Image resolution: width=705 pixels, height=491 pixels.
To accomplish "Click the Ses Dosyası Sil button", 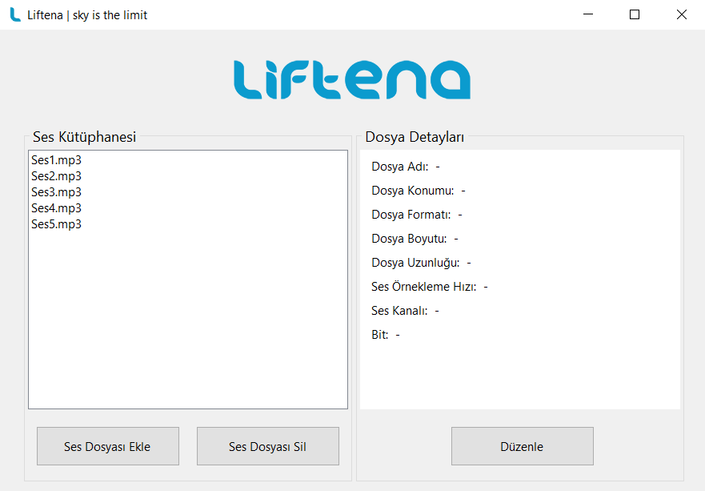I will tap(268, 446).
